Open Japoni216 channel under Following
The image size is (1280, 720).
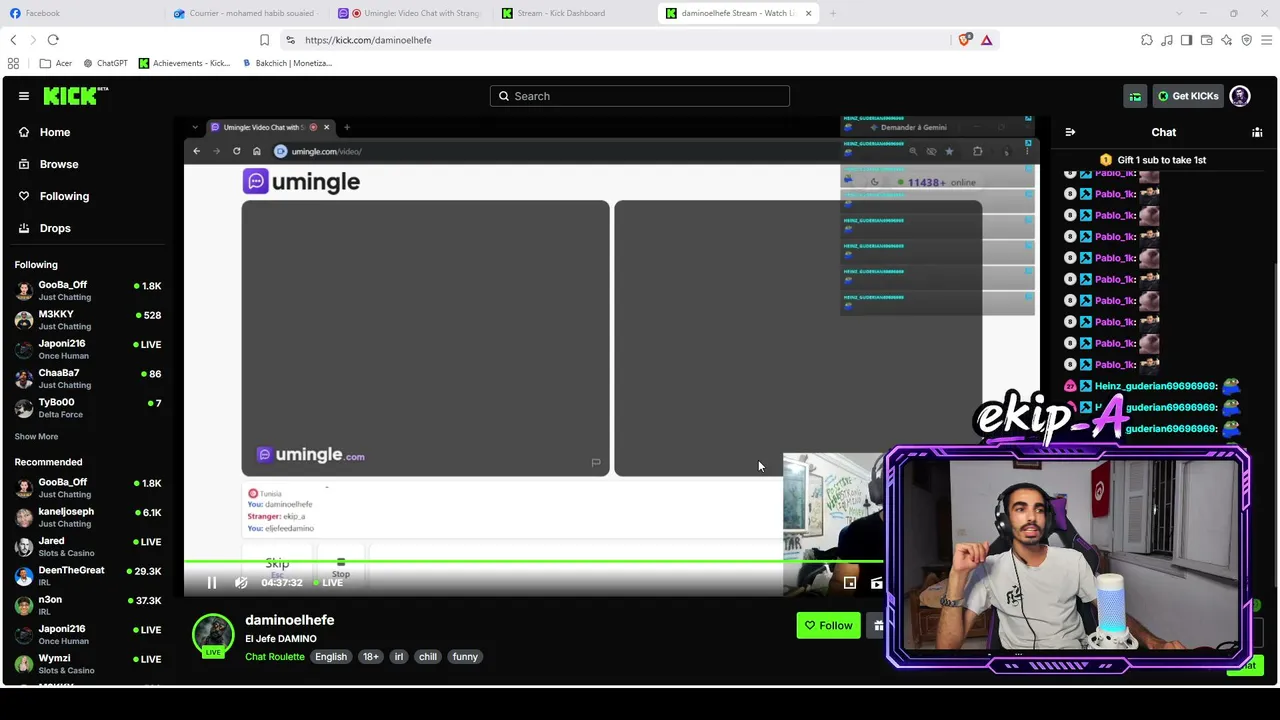88,349
